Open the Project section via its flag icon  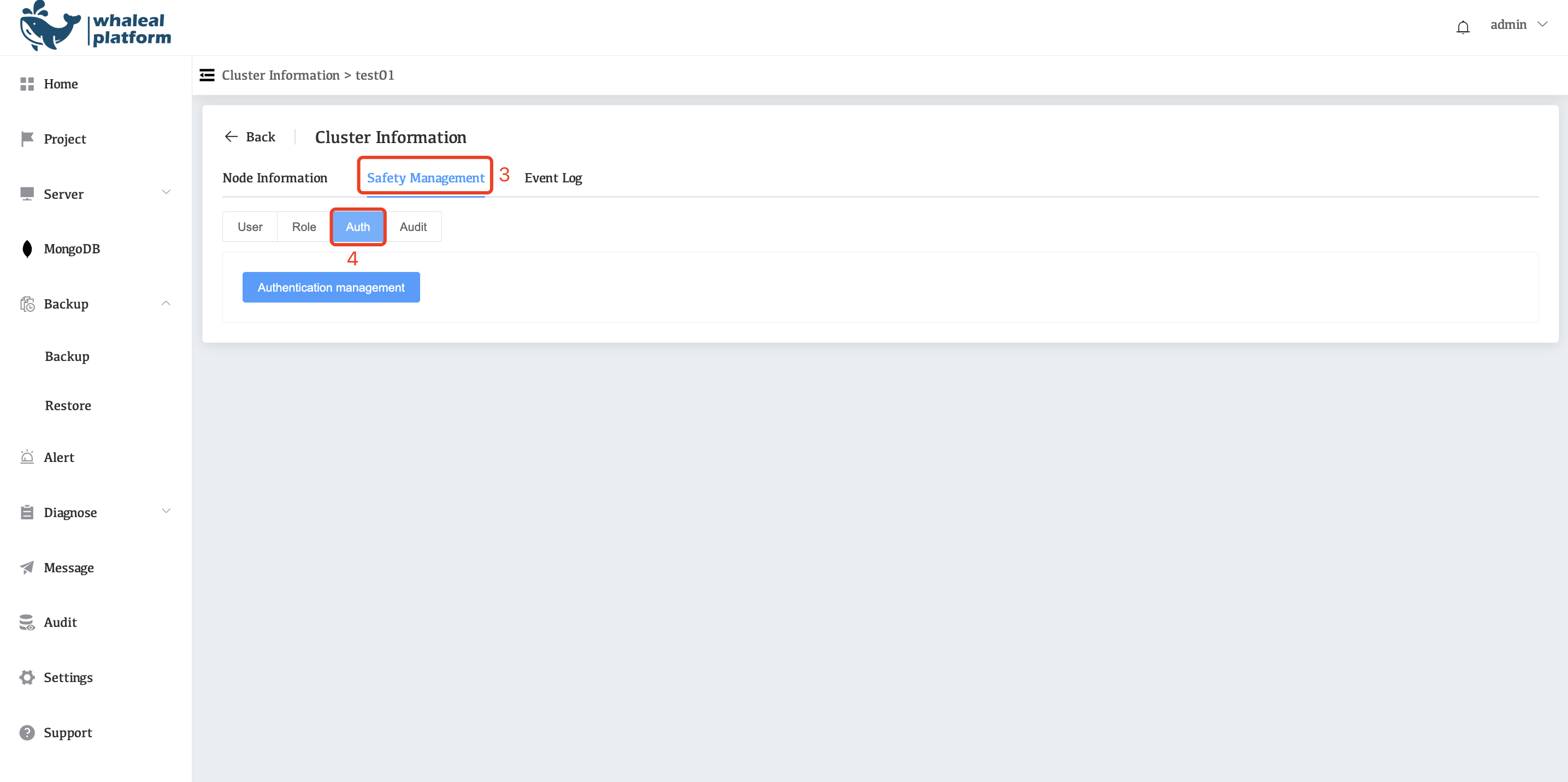click(x=27, y=139)
